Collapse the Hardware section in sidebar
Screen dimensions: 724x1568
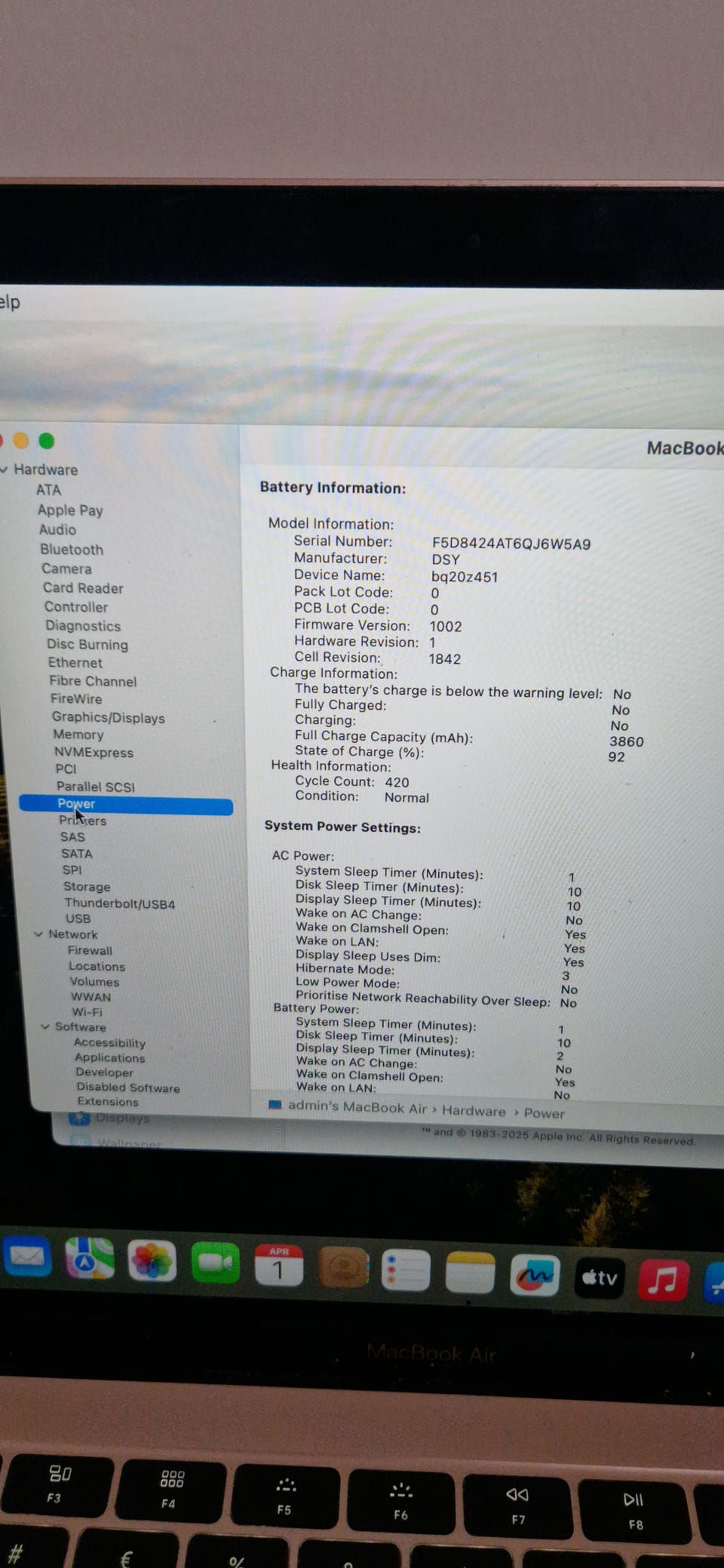(5, 469)
